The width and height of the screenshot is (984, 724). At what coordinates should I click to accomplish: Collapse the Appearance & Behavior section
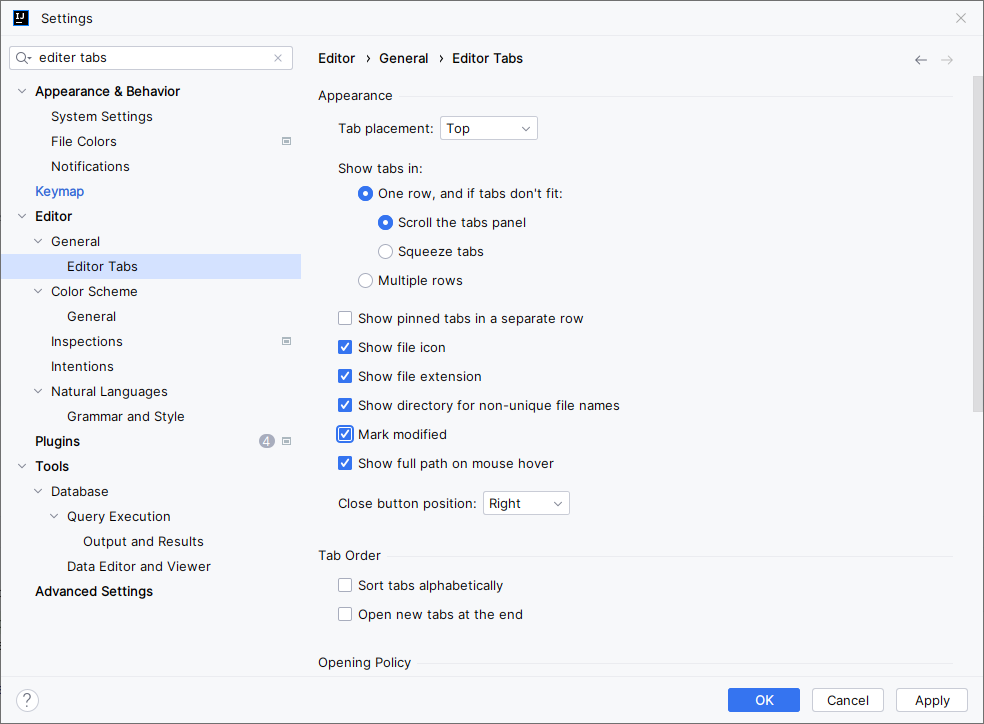[x=22, y=91]
